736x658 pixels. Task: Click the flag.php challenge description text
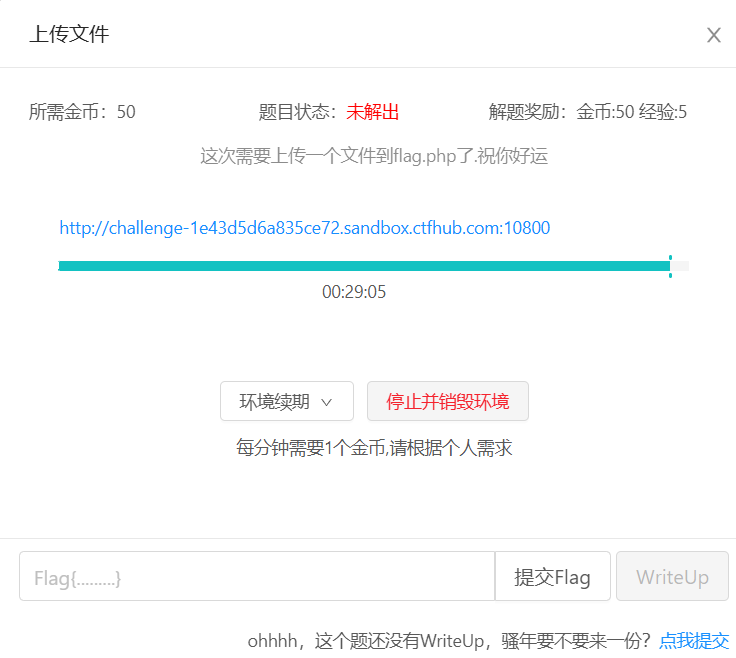coord(374,156)
